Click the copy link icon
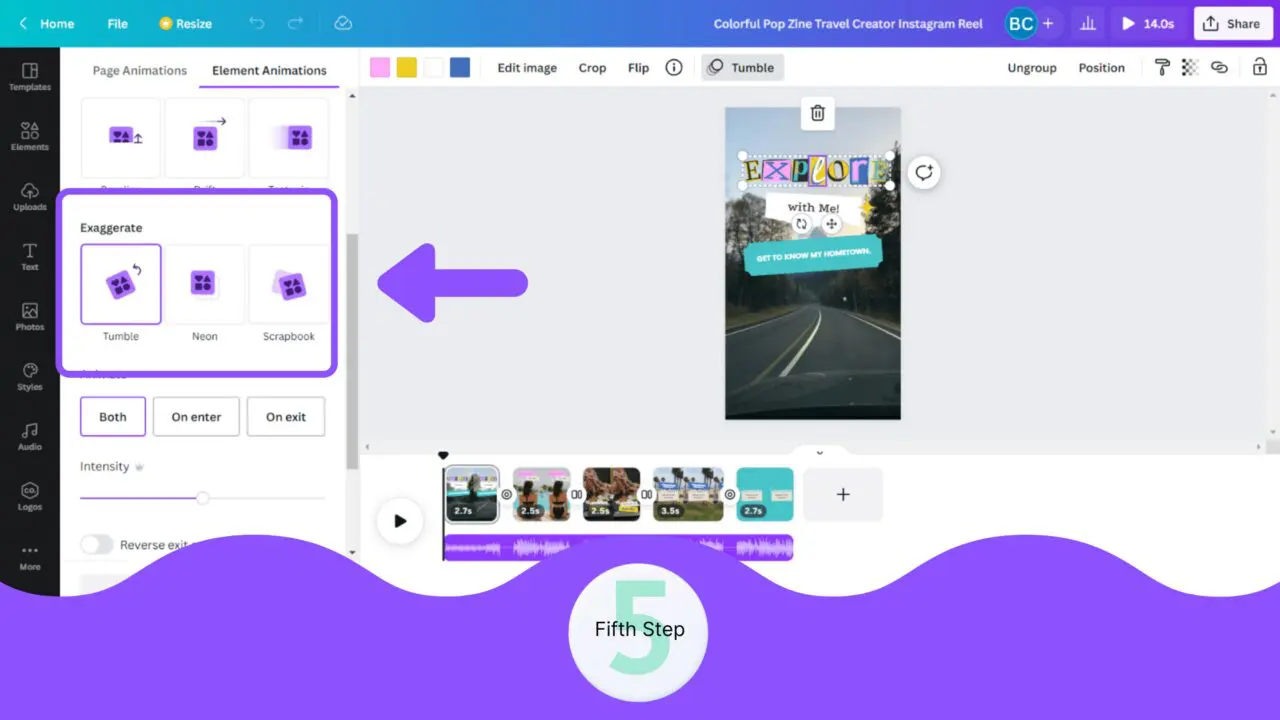Screen dimensions: 1280x720 [1219, 67]
